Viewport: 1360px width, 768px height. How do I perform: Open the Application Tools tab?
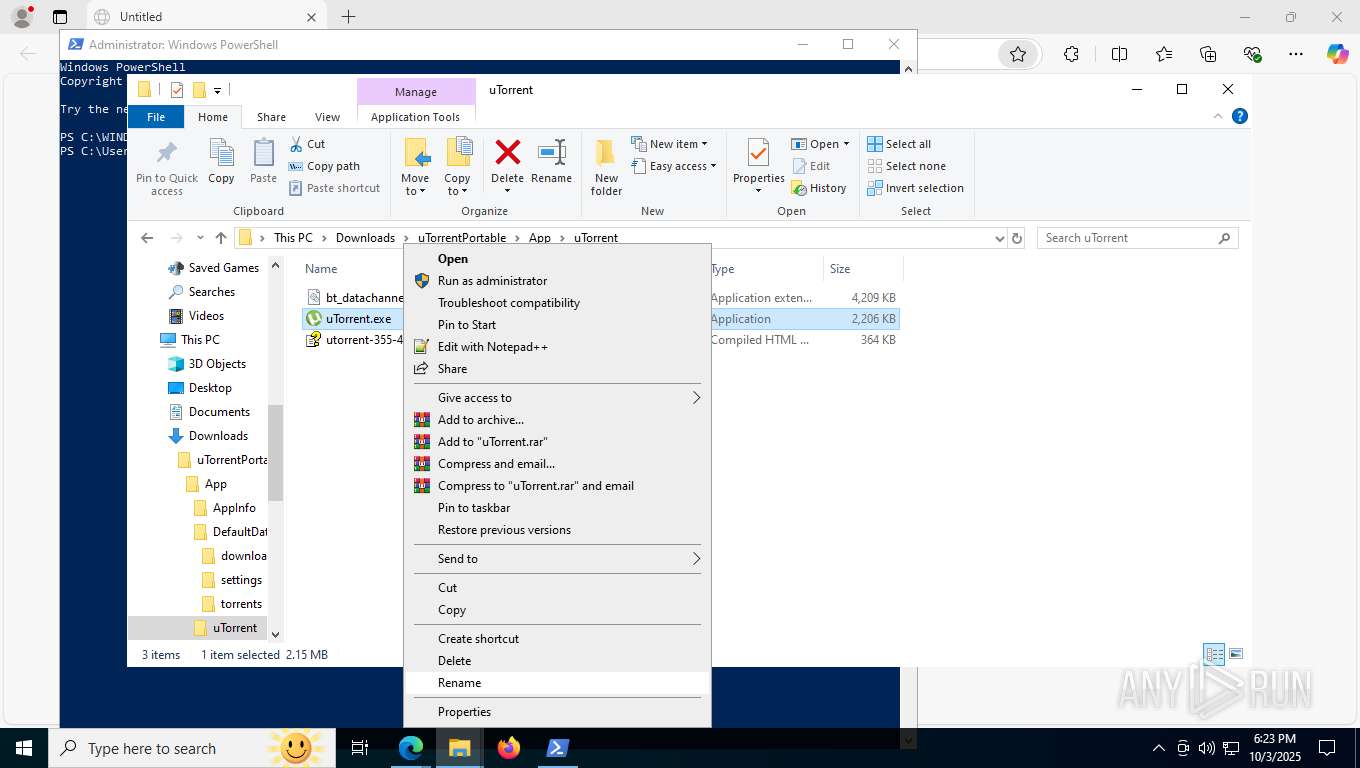pyautogui.click(x=415, y=117)
